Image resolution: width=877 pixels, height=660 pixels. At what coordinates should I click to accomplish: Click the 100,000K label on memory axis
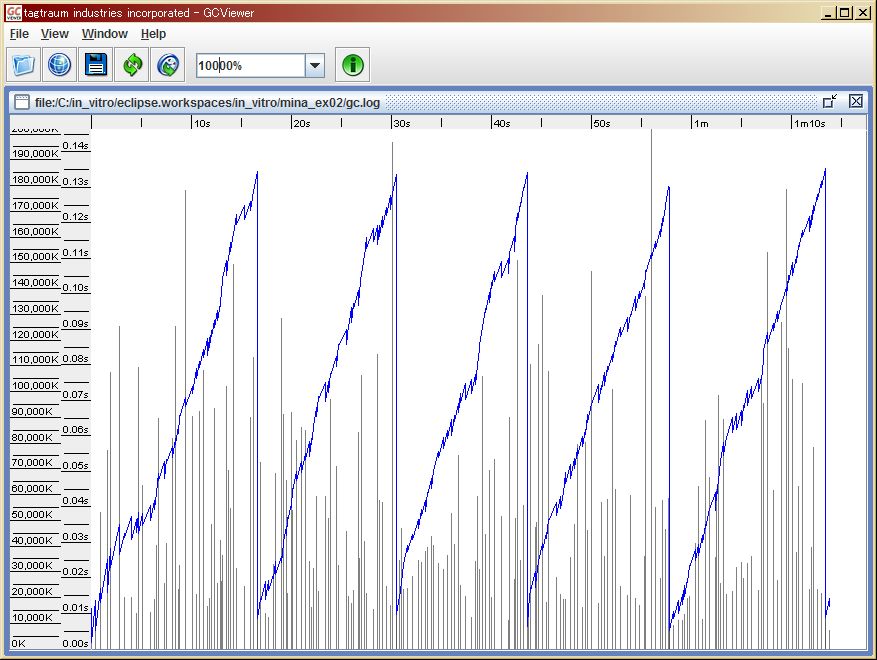[x=35, y=385]
